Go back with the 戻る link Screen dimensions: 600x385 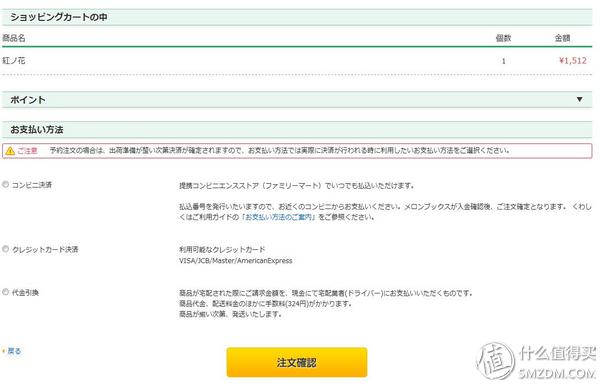[14, 351]
